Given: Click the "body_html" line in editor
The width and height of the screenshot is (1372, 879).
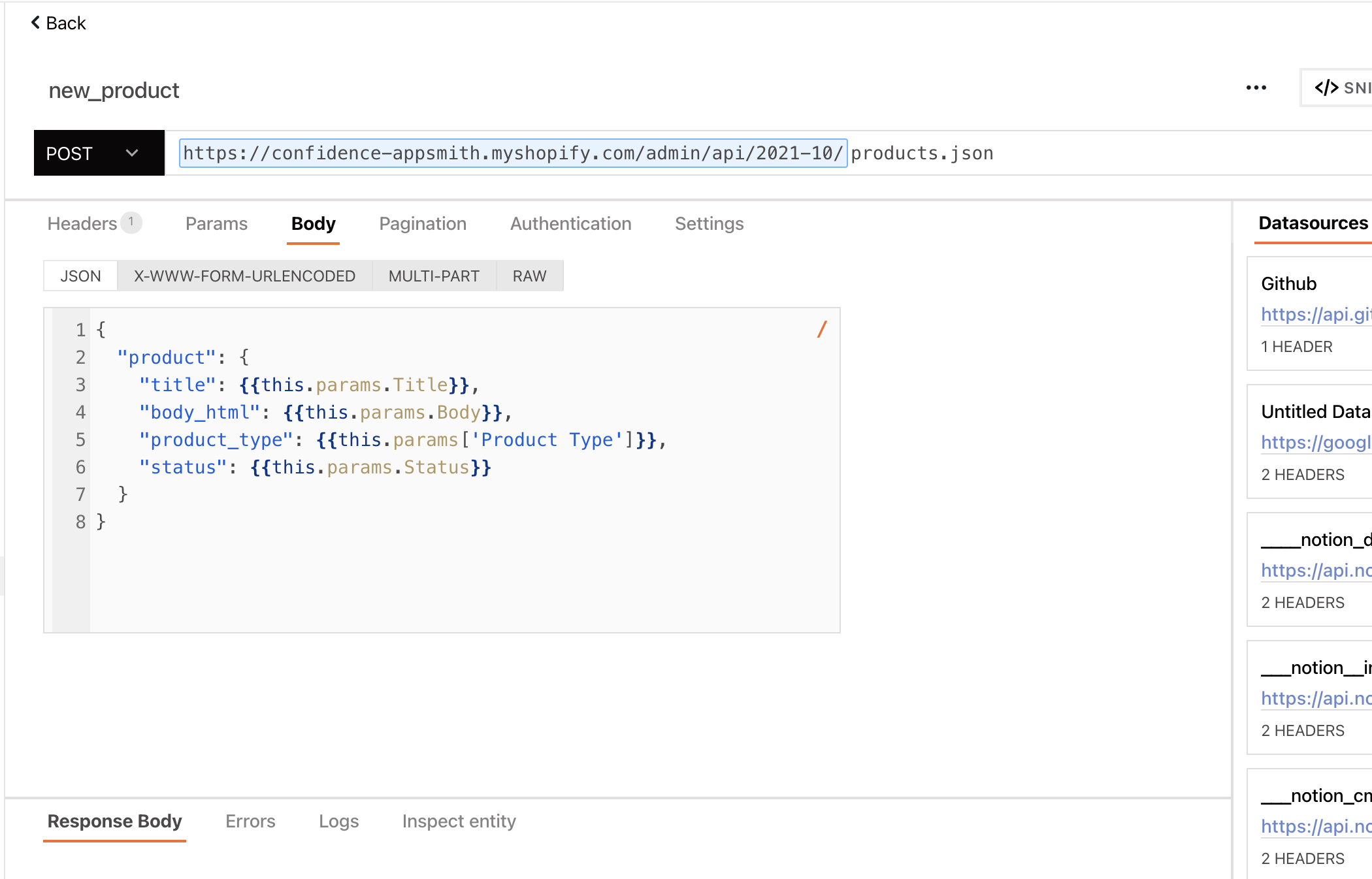Looking at the screenshot, I should pos(325,412).
